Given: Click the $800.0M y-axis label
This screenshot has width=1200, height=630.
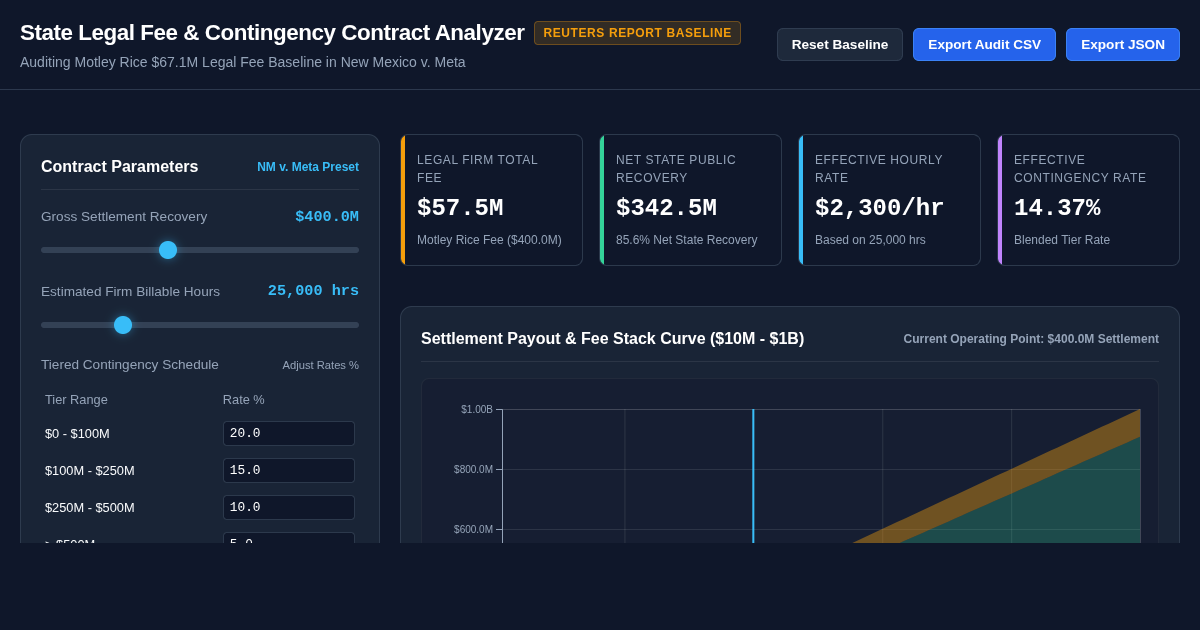Looking at the screenshot, I should tap(473, 469).
